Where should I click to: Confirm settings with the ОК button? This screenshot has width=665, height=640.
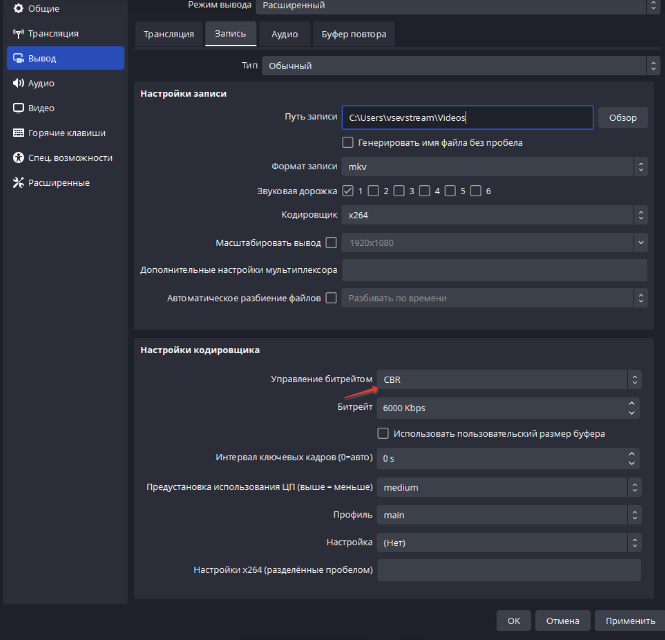click(x=514, y=620)
